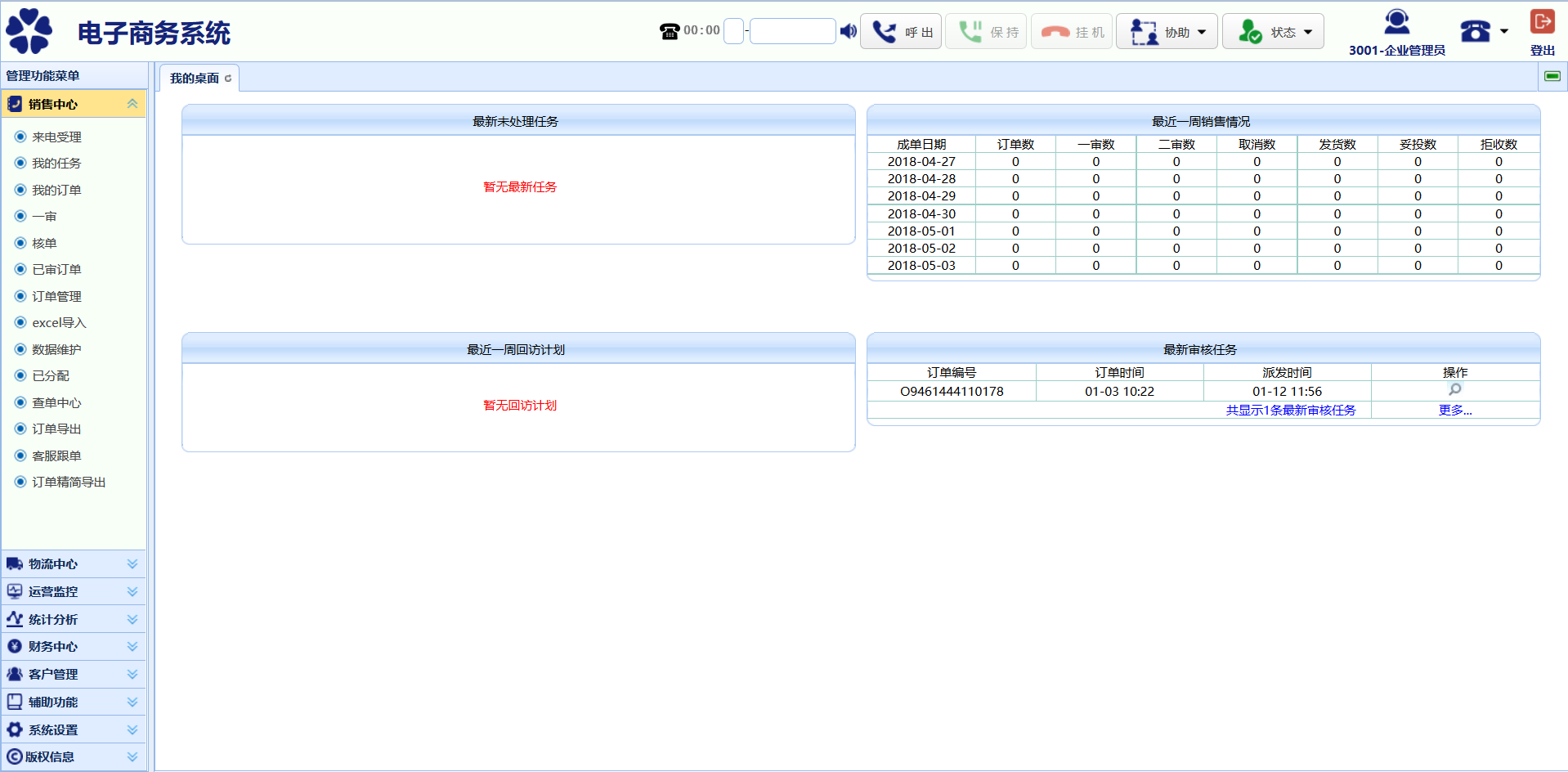The height and width of the screenshot is (772, 1568).
Task: Click the 暂无回访计划 message
Action: 520,405
